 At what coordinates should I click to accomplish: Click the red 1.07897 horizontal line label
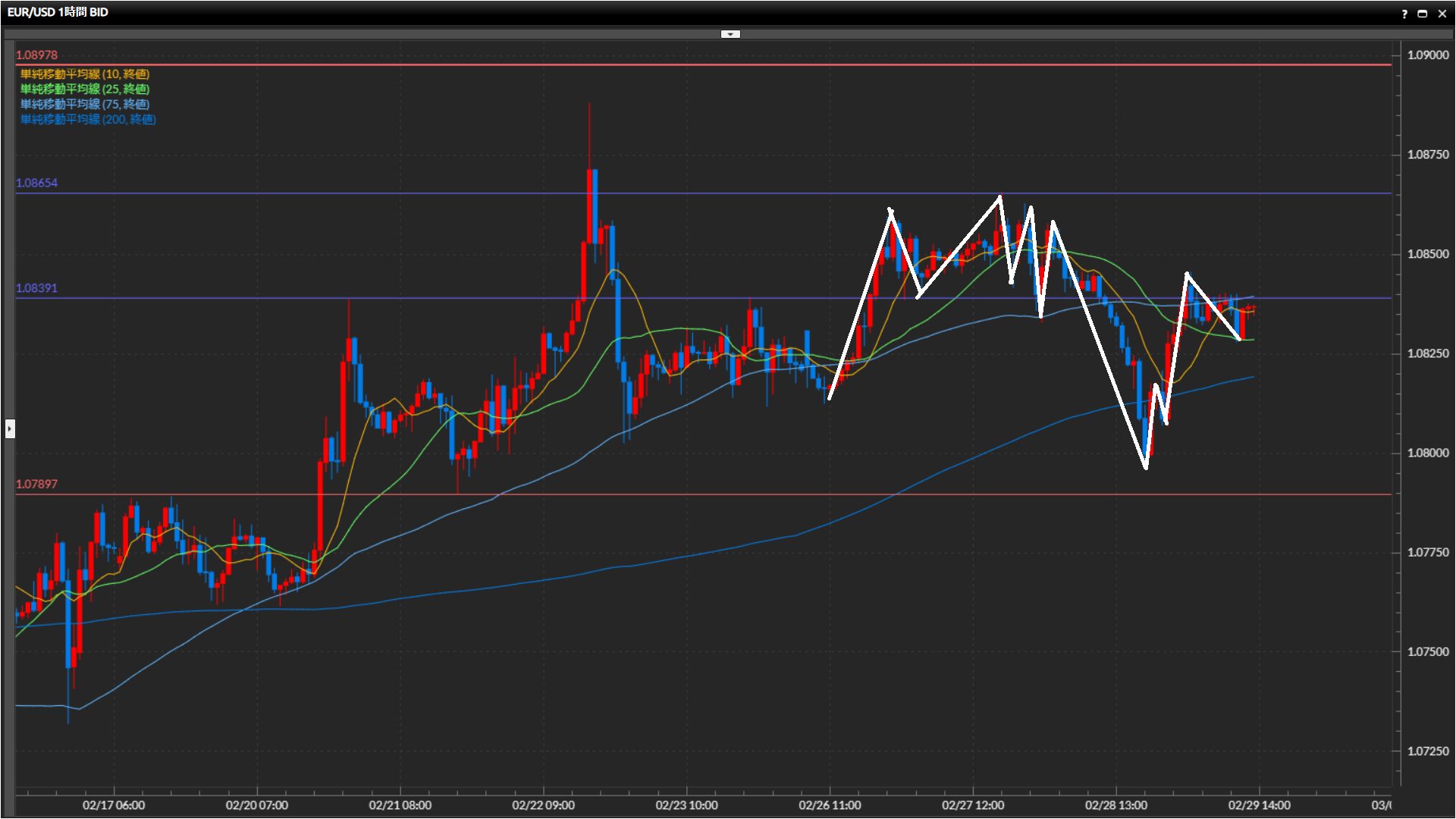click(x=36, y=485)
